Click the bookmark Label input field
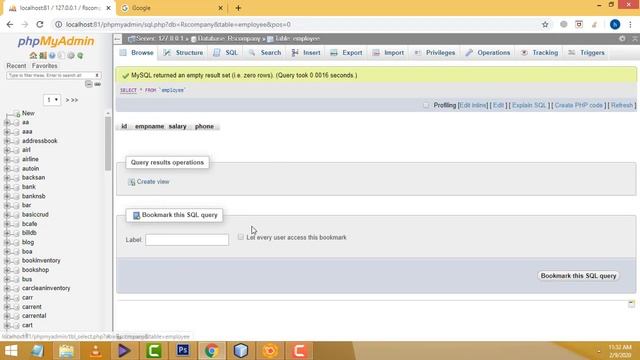The height and width of the screenshot is (360, 640). tap(187, 240)
